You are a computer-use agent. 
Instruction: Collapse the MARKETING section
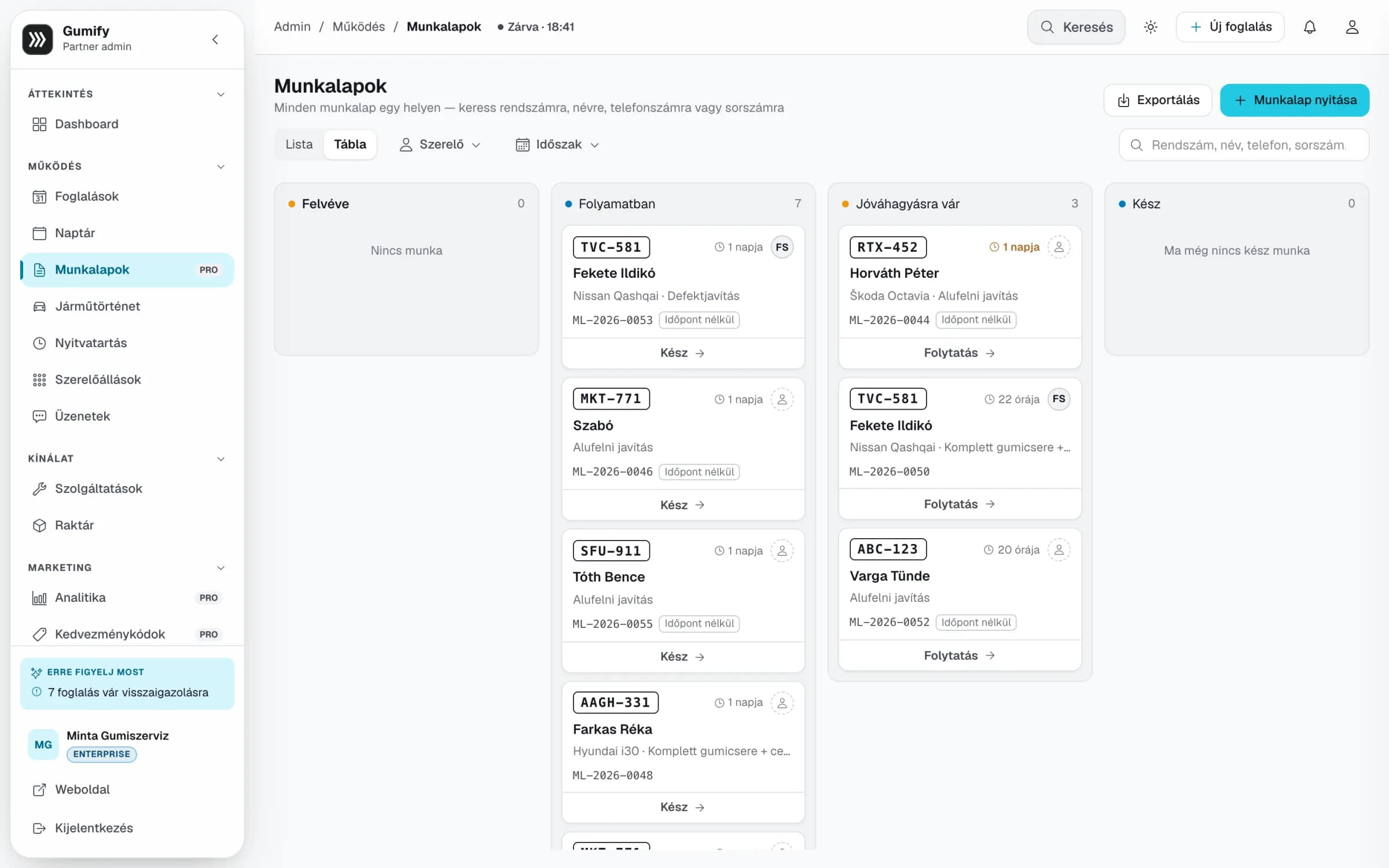(x=221, y=568)
